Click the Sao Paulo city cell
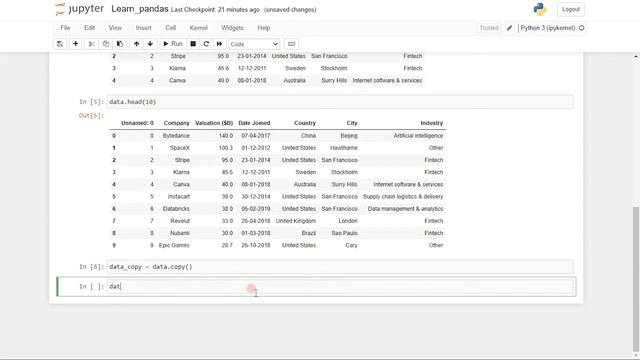The width and height of the screenshot is (640, 360). coord(344,233)
